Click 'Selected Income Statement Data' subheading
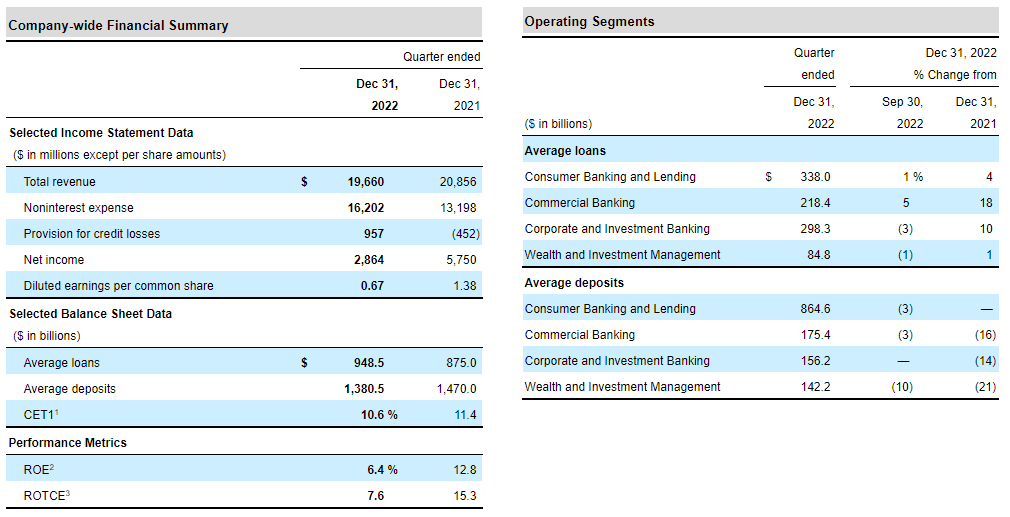Viewport: 1010px width, 517px height. coord(101,133)
